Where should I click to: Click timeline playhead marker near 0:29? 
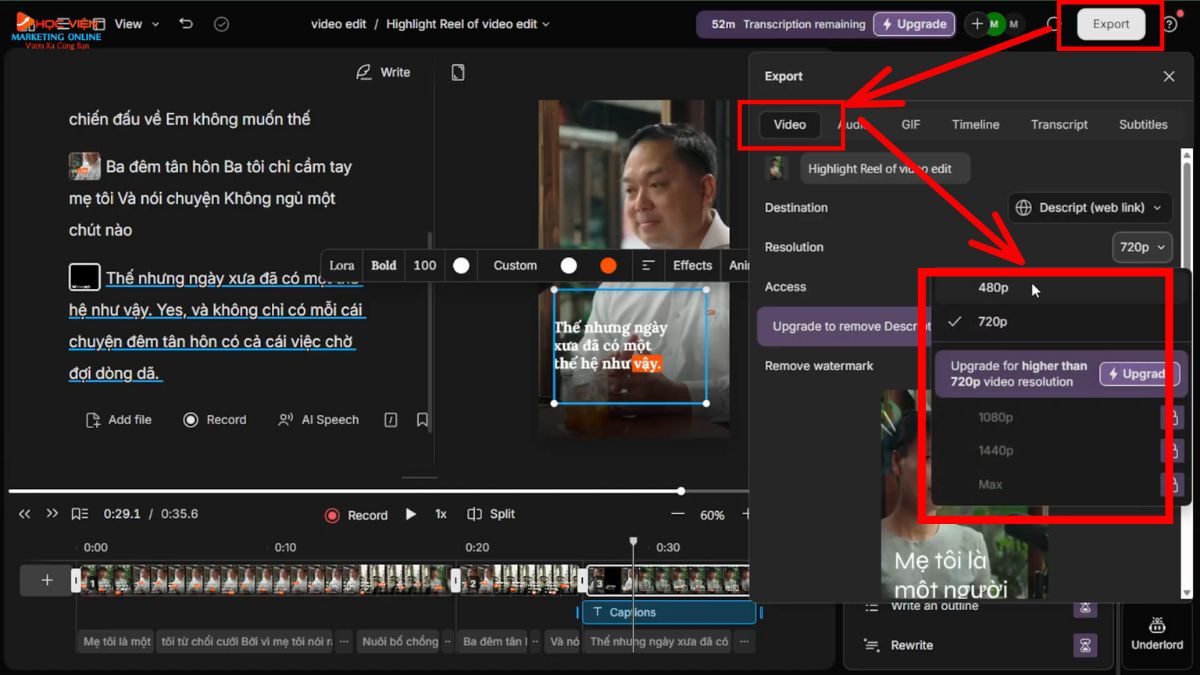pyautogui.click(x=633, y=542)
